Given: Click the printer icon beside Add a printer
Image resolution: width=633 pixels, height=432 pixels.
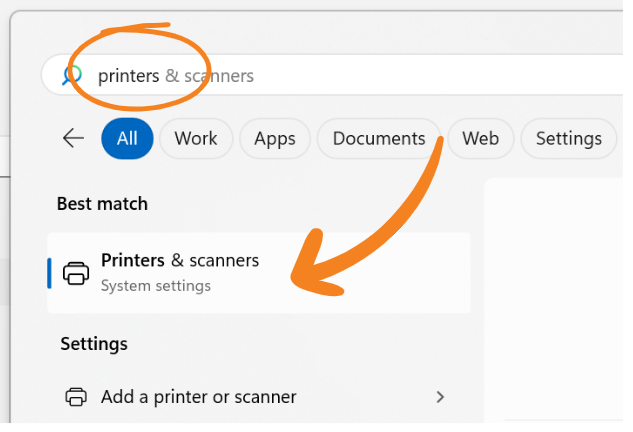Looking at the screenshot, I should pyautogui.click(x=76, y=397).
